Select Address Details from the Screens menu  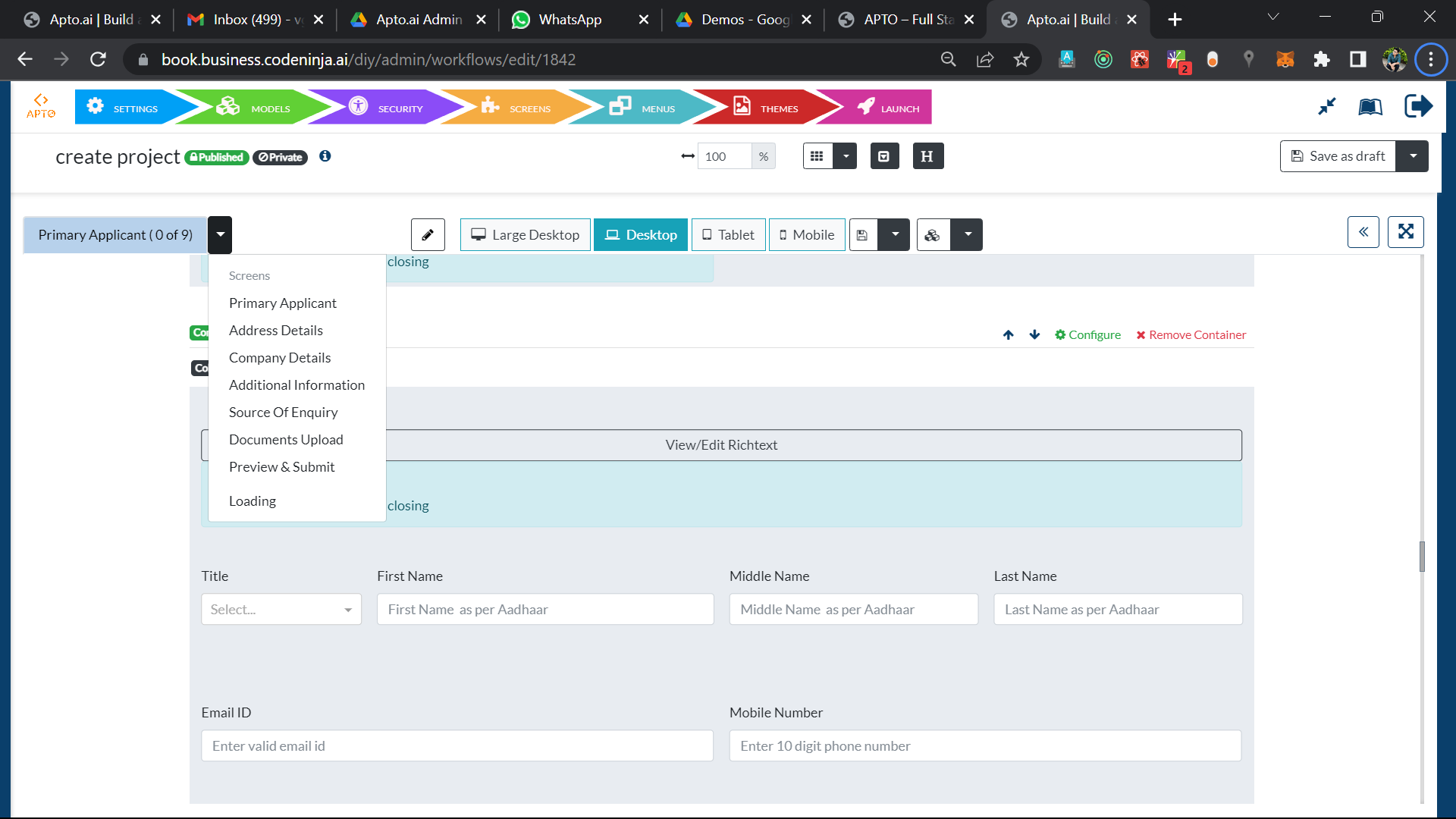pos(275,330)
